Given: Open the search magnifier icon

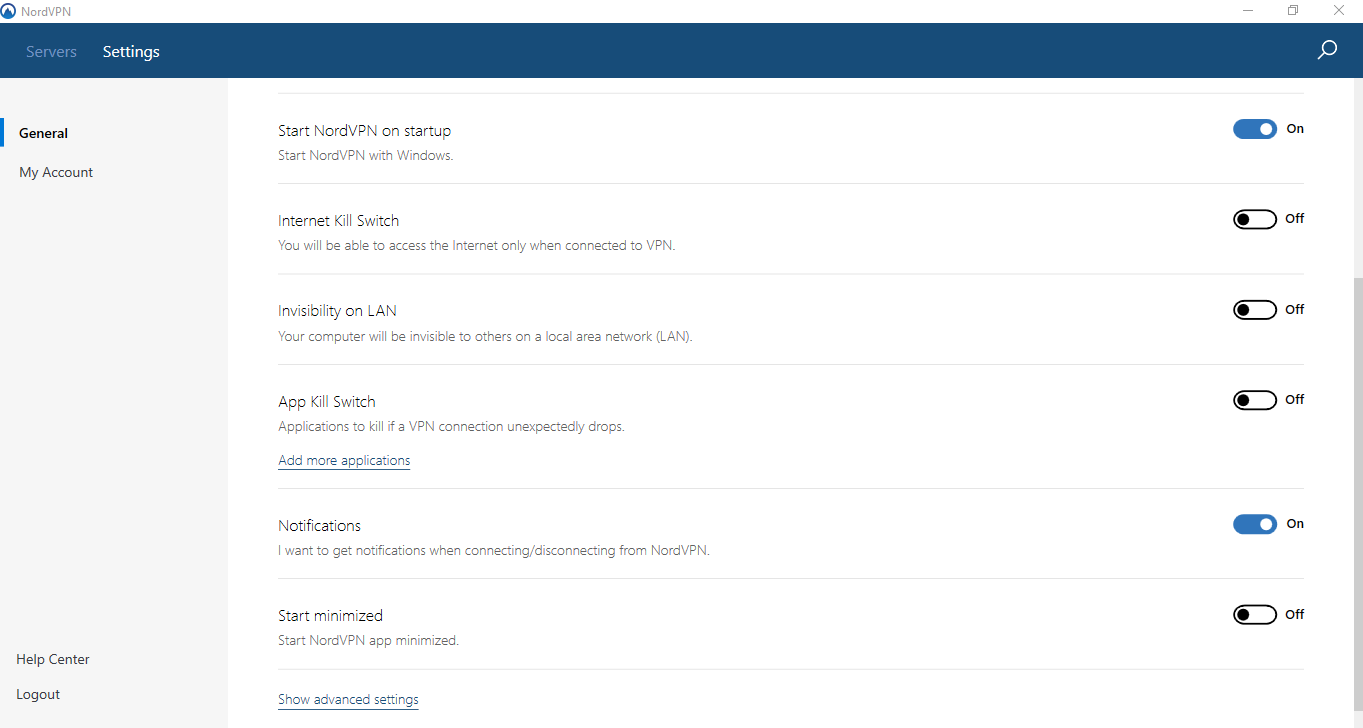Looking at the screenshot, I should pyautogui.click(x=1327, y=50).
